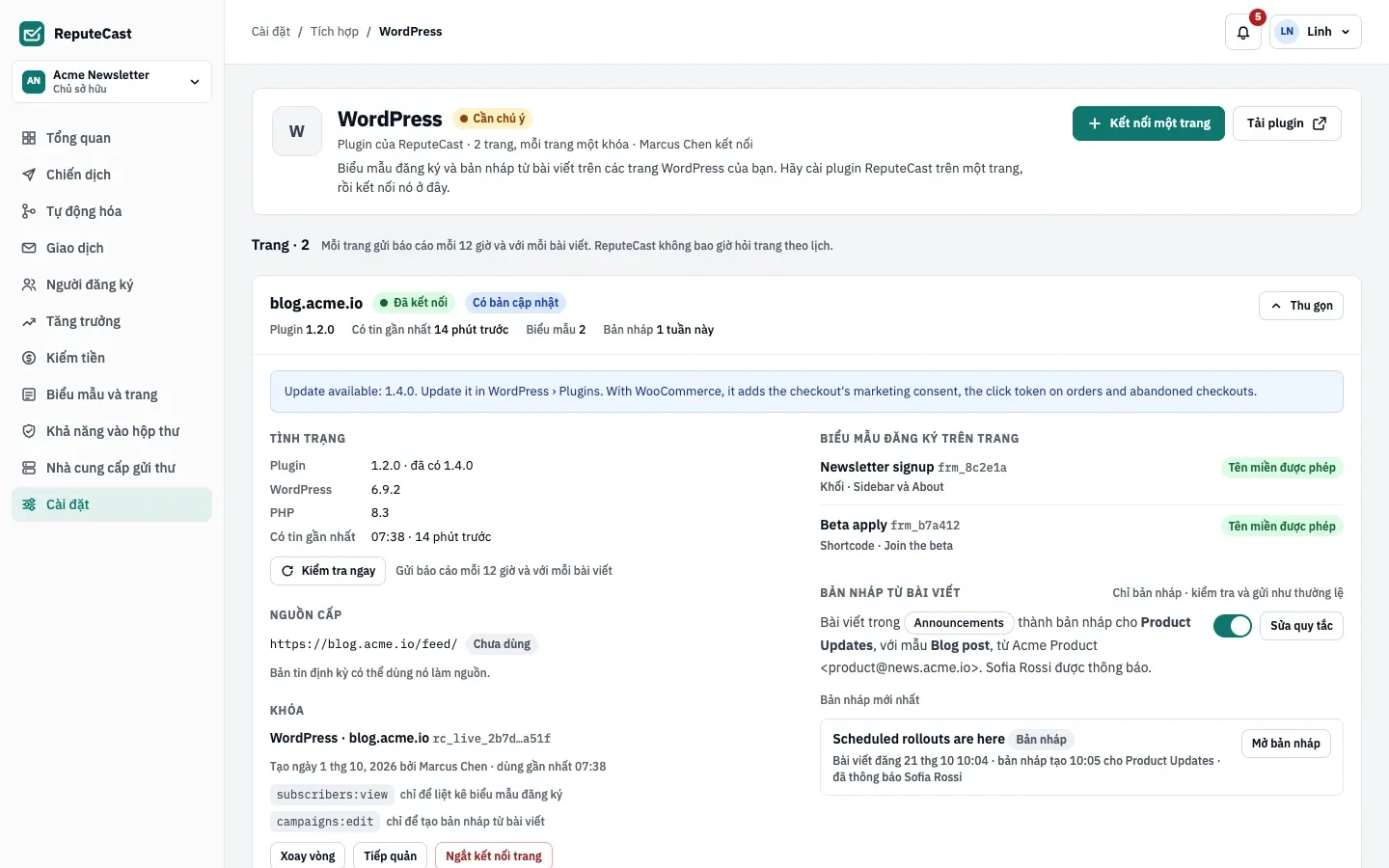Click the blog.acme.io site heading
Image resolution: width=1389 pixels, height=868 pixels.
click(x=316, y=303)
